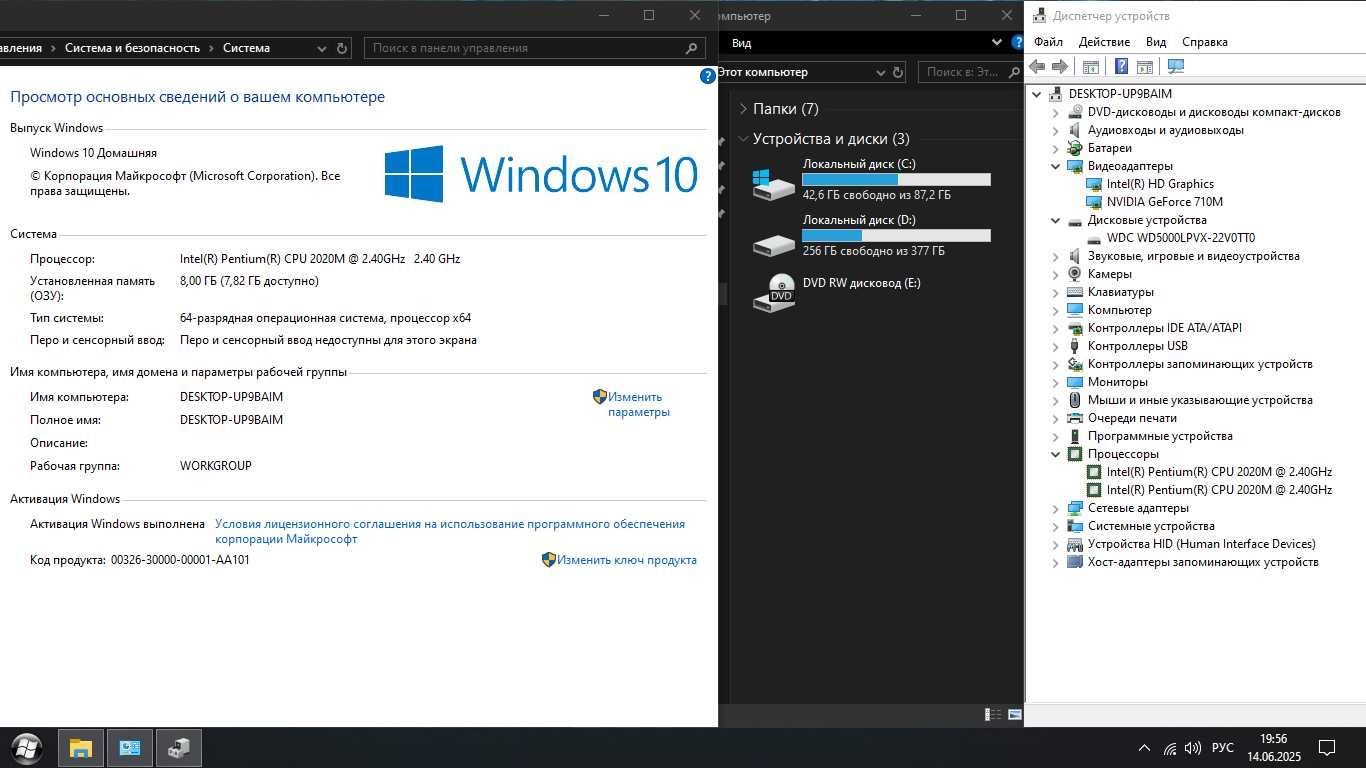Click Local Disk (D:) capacity bar
This screenshot has height=768, width=1366.
point(896,236)
